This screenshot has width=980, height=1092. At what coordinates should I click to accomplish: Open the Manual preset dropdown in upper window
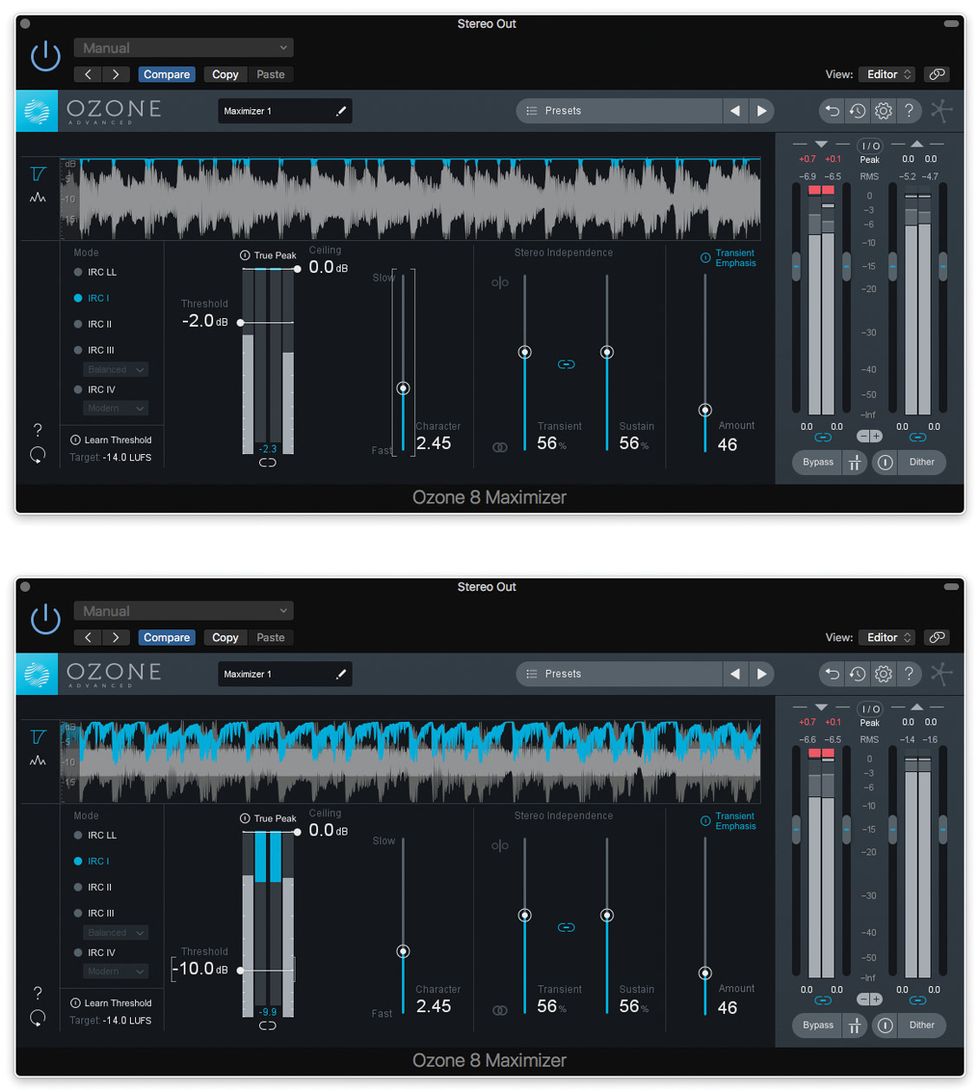(184, 47)
